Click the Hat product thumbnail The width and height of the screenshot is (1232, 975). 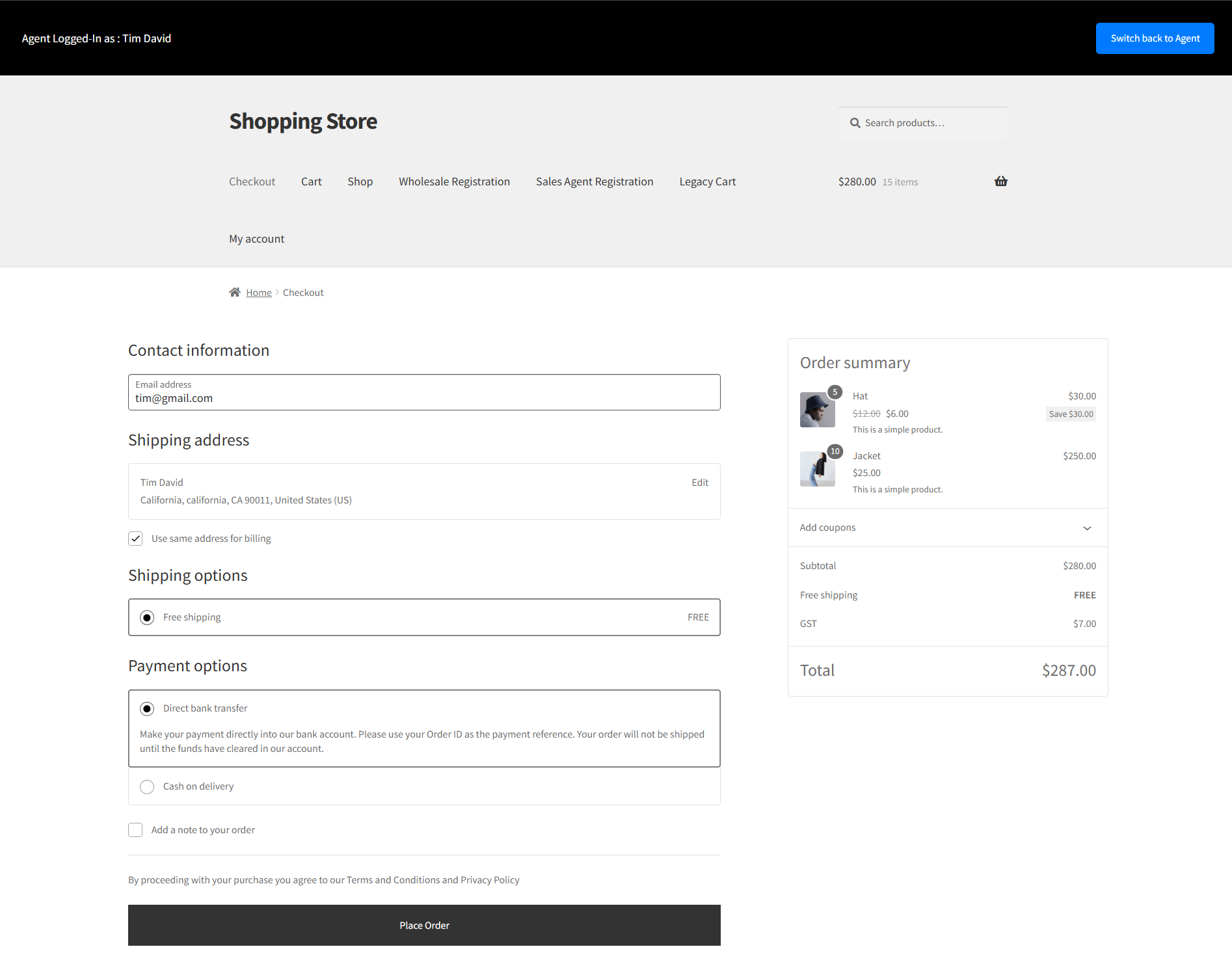[818, 410]
